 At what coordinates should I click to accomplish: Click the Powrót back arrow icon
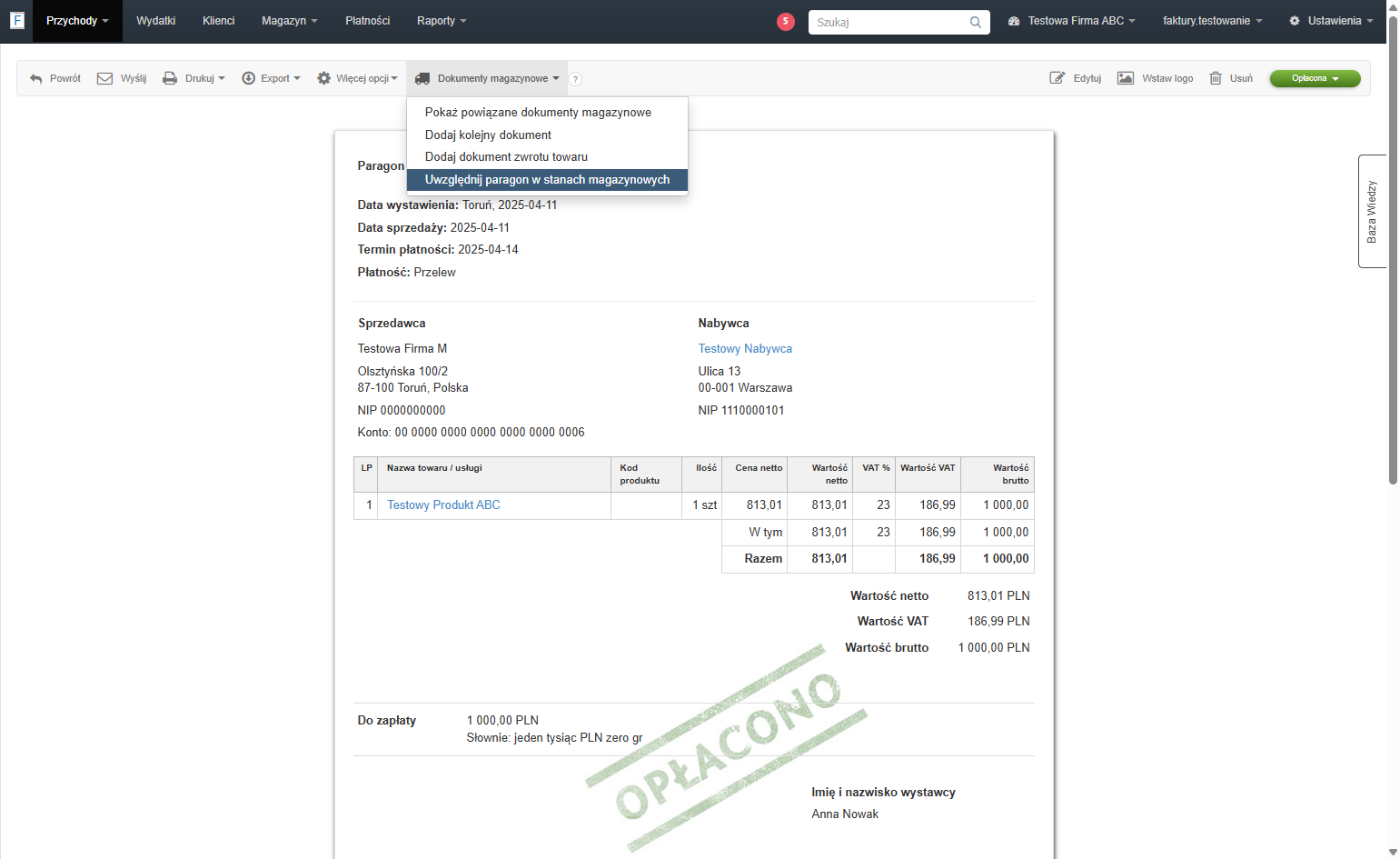[36, 79]
